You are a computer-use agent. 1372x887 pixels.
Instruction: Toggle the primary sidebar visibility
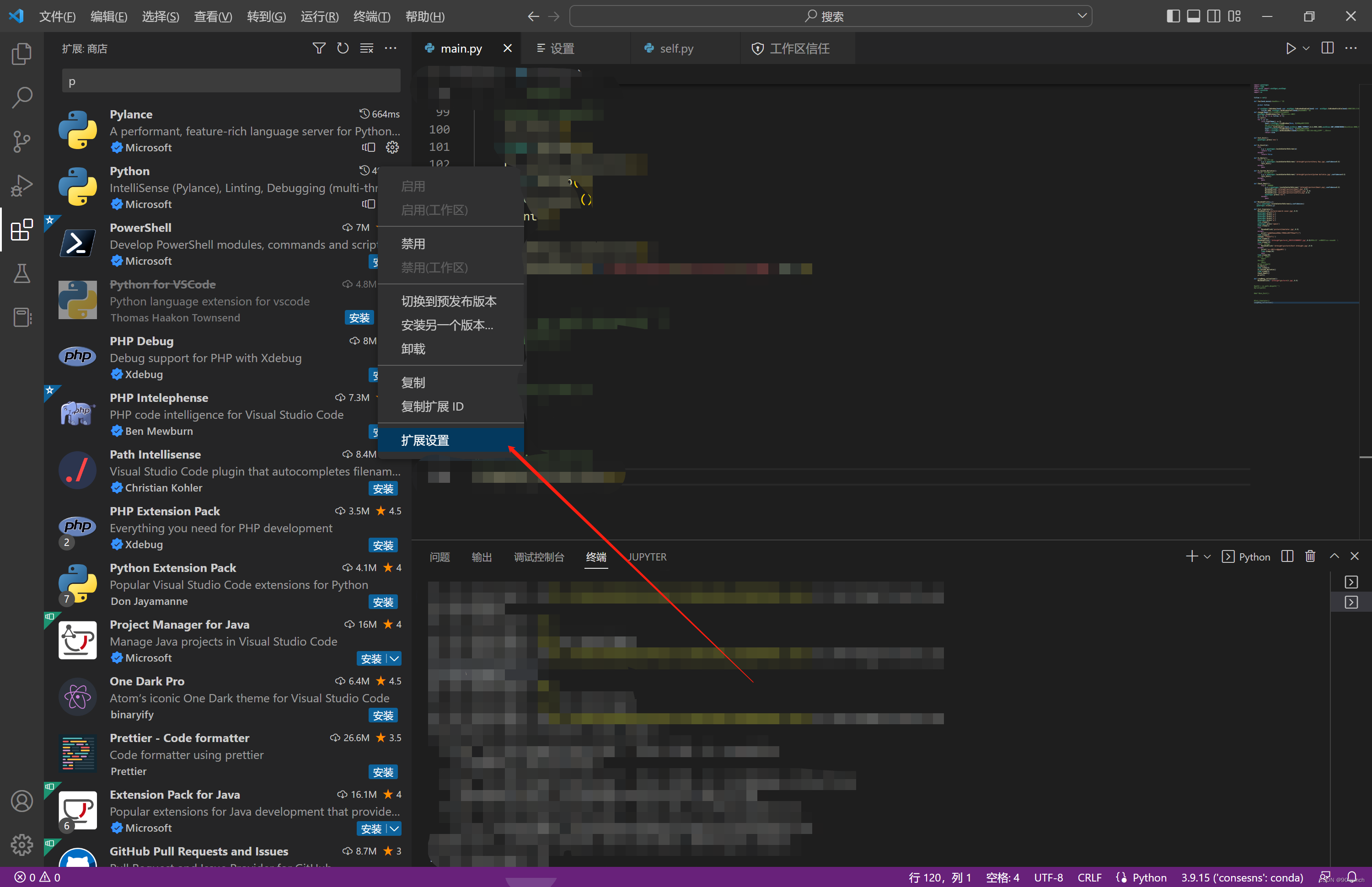click(x=1172, y=16)
